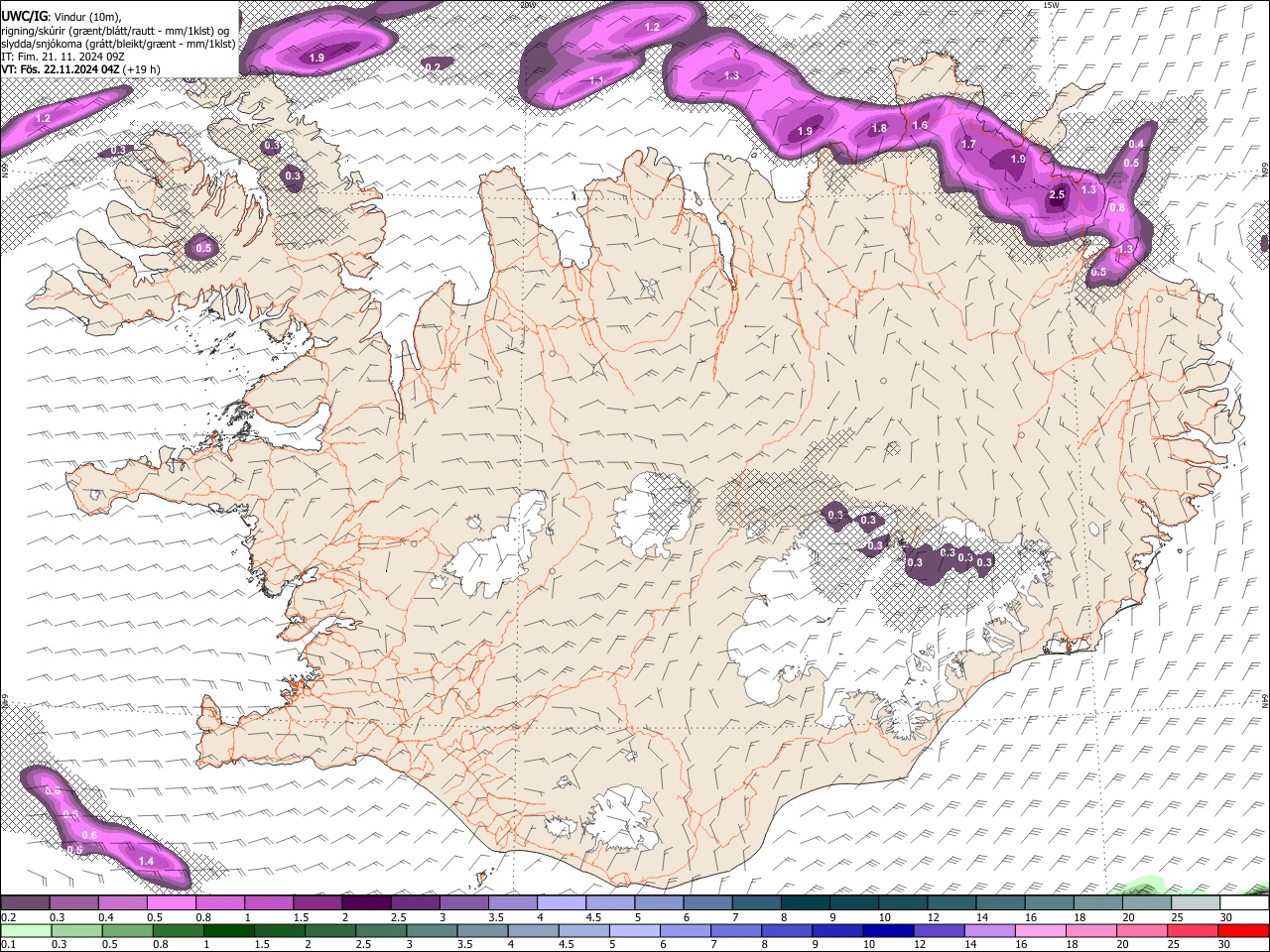Click the 1.1 value on the northern map
Screen dimensions: 1270x952
coord(596,80)
